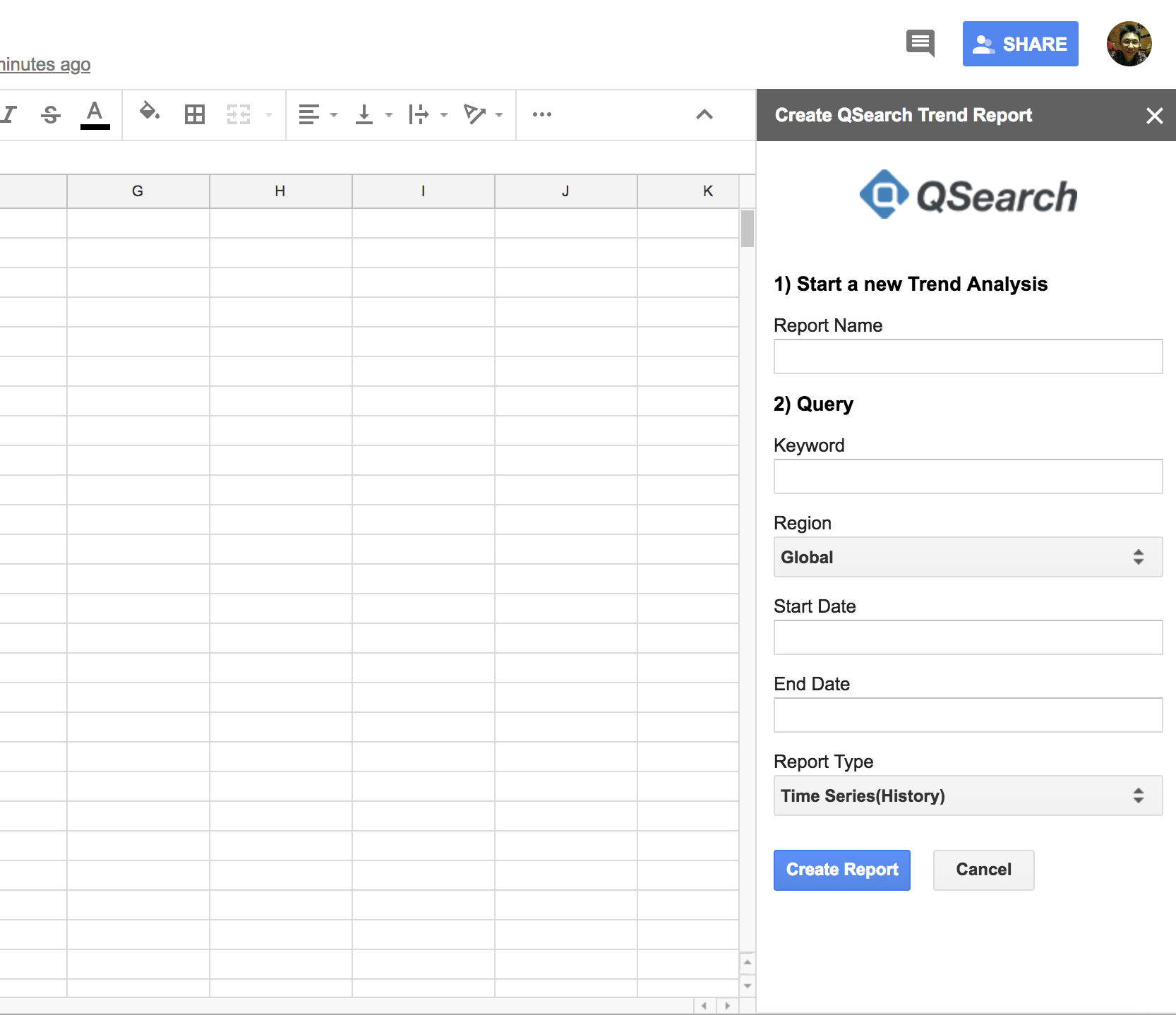Open the fill color tool
Screen dimensions: 1176x1015
(149, 113)
